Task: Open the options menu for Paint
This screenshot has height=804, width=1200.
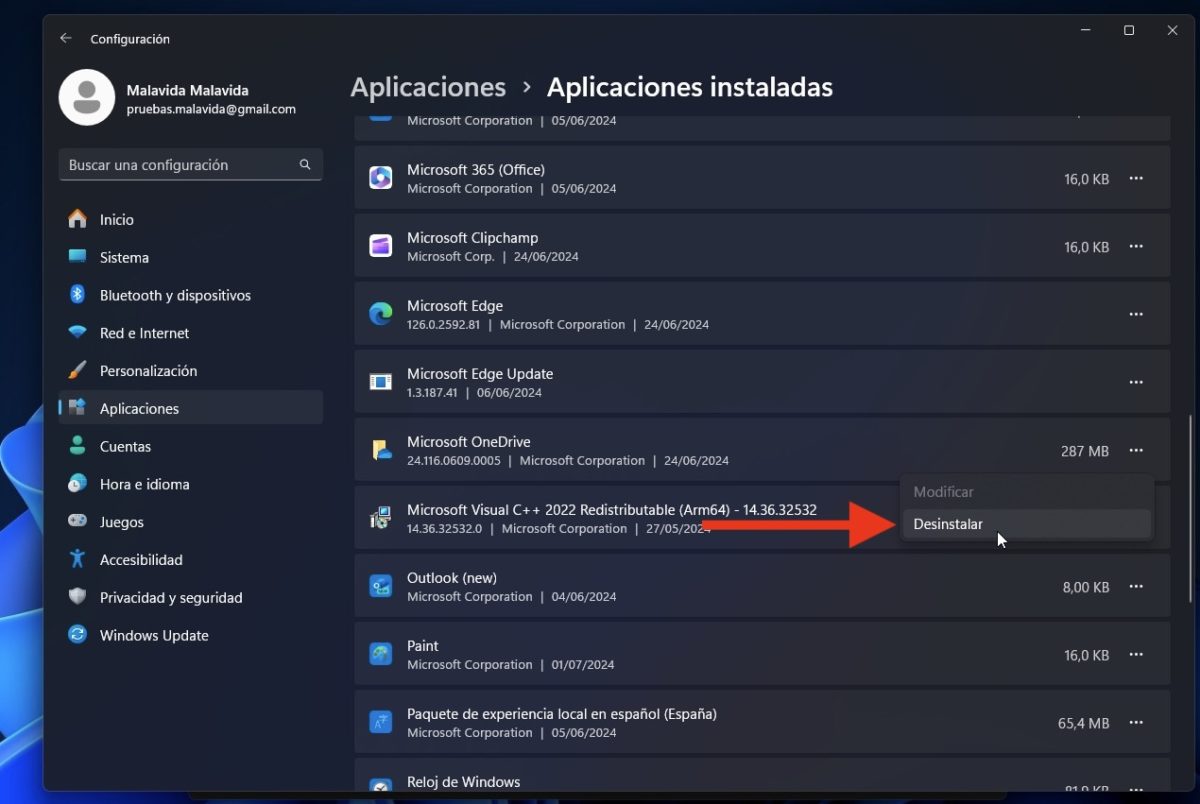Action: (x=1136, y=654)
